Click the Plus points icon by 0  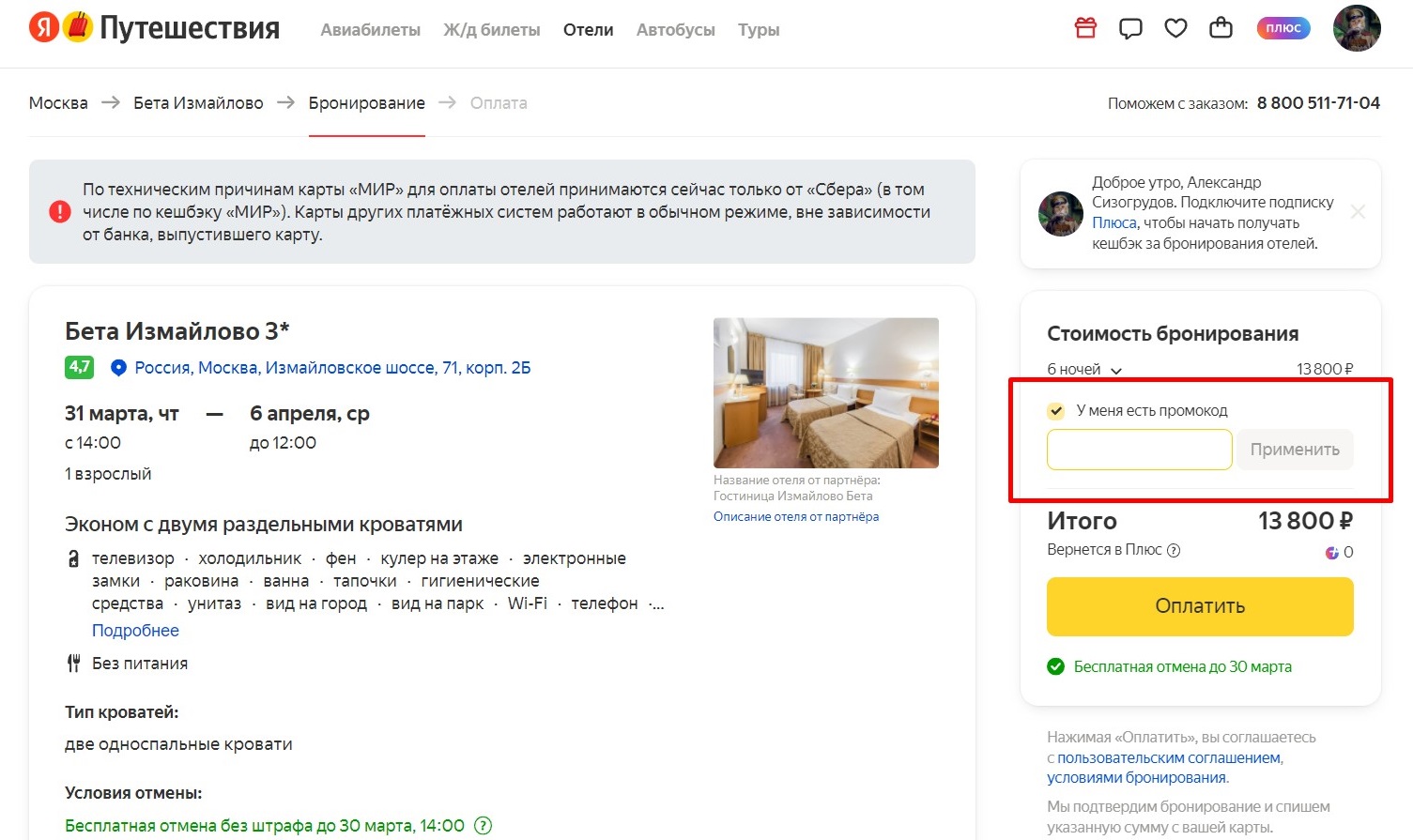coord(1331,552)
